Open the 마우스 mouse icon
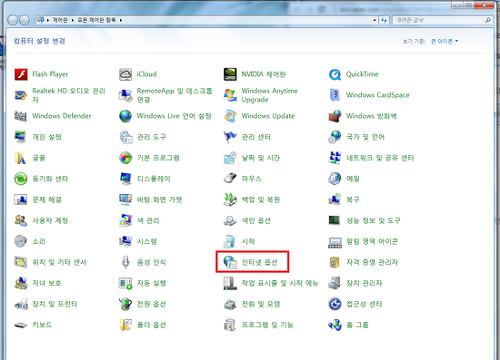 click(230, 179)
